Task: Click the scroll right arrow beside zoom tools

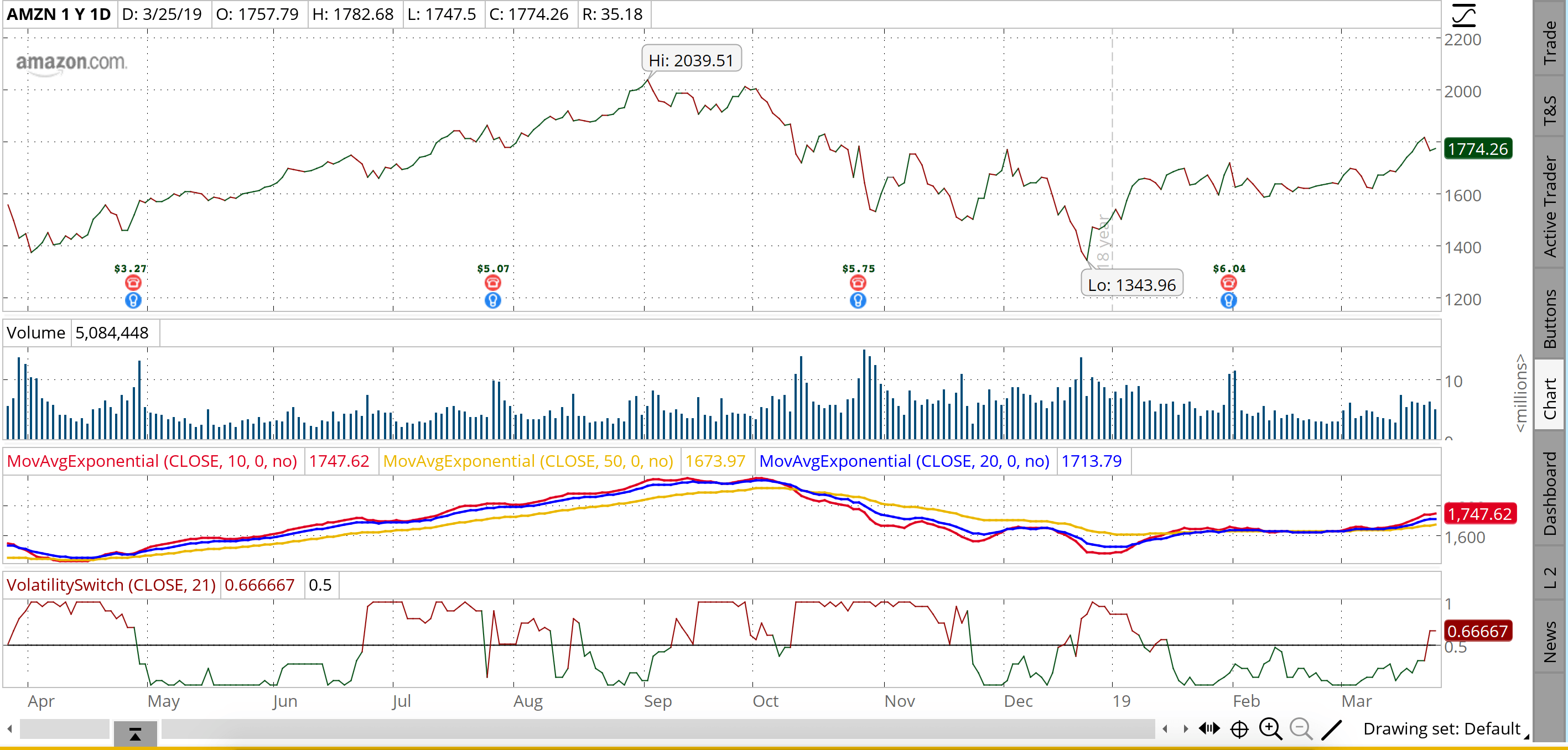Action: click(x=1185, y=729)
